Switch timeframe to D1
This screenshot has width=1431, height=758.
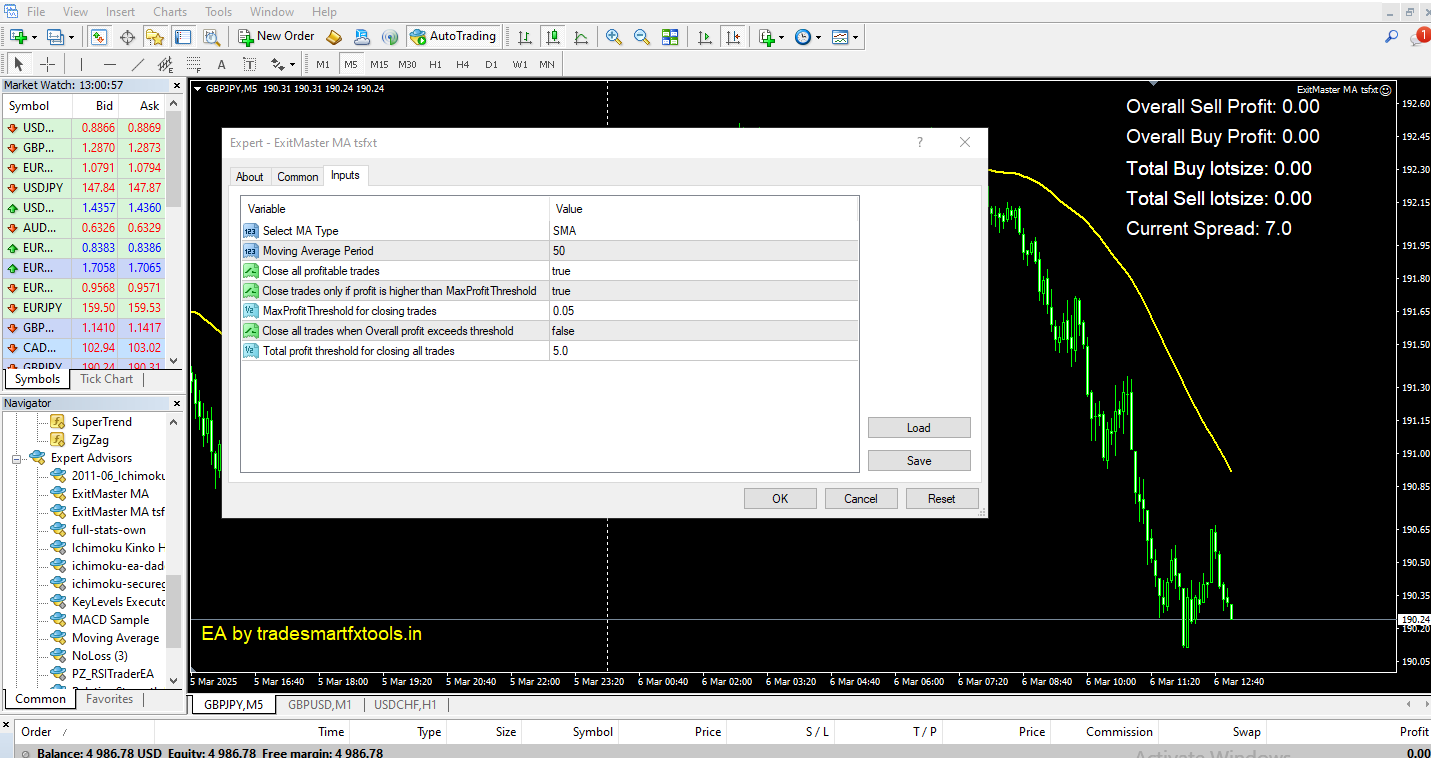[x=491, y=64]
